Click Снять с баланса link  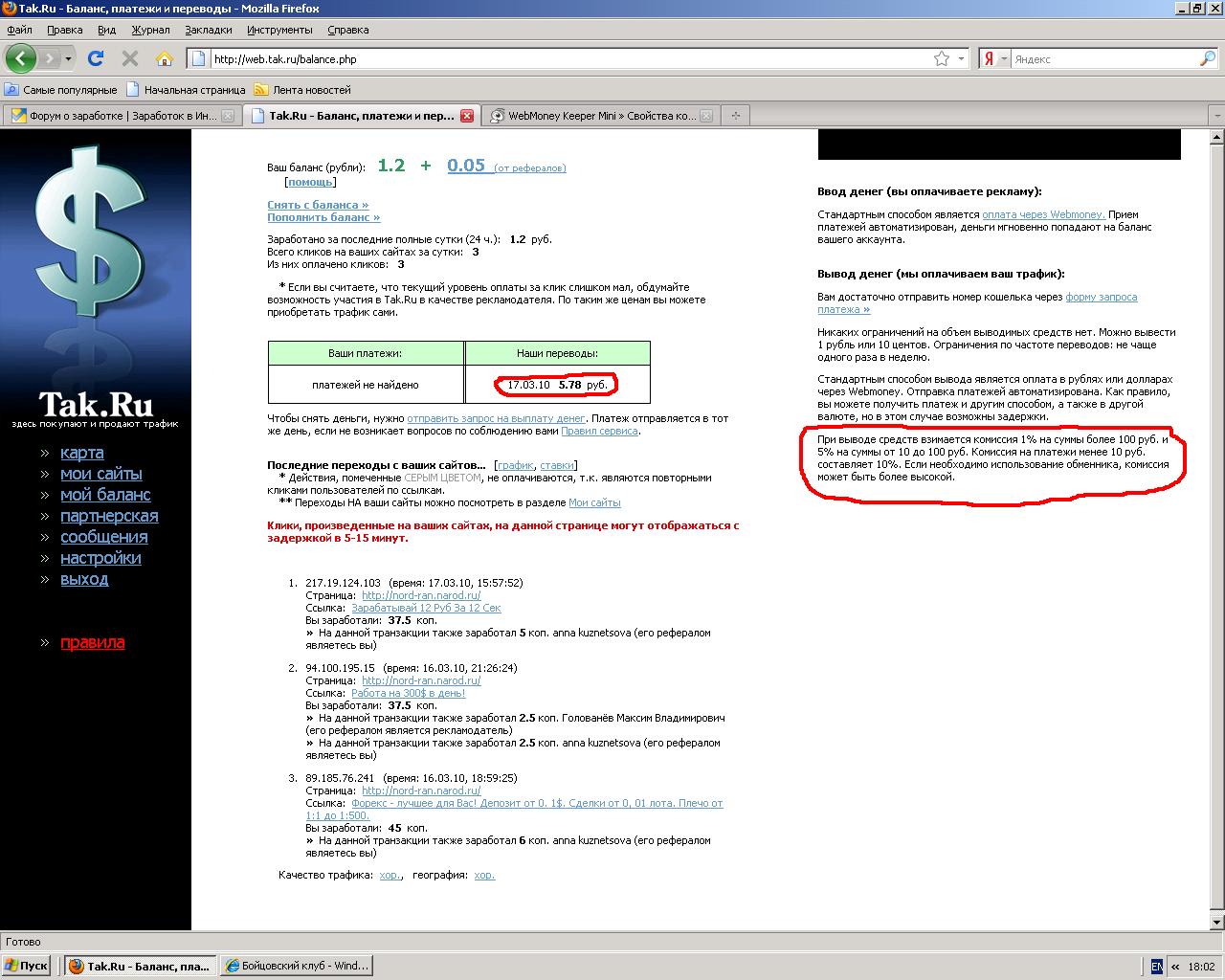[x=318, y=205]
